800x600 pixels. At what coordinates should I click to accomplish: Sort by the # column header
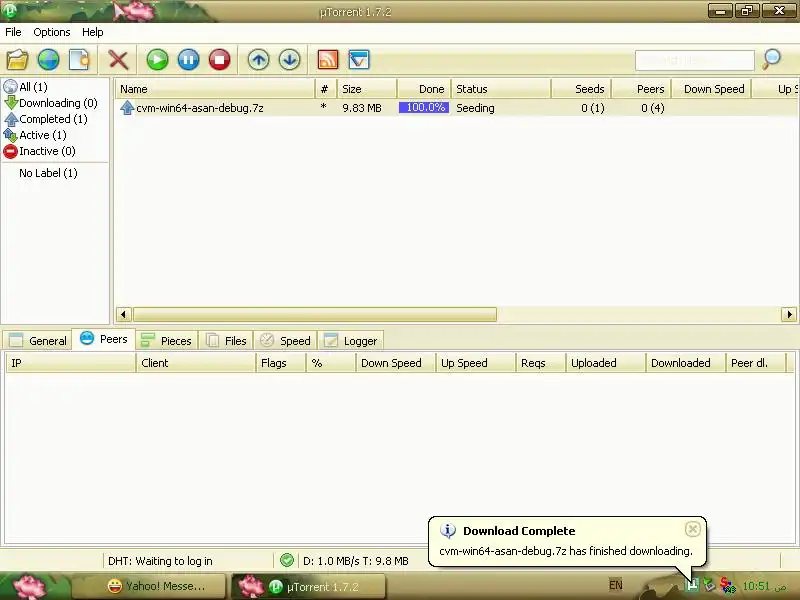326,89
